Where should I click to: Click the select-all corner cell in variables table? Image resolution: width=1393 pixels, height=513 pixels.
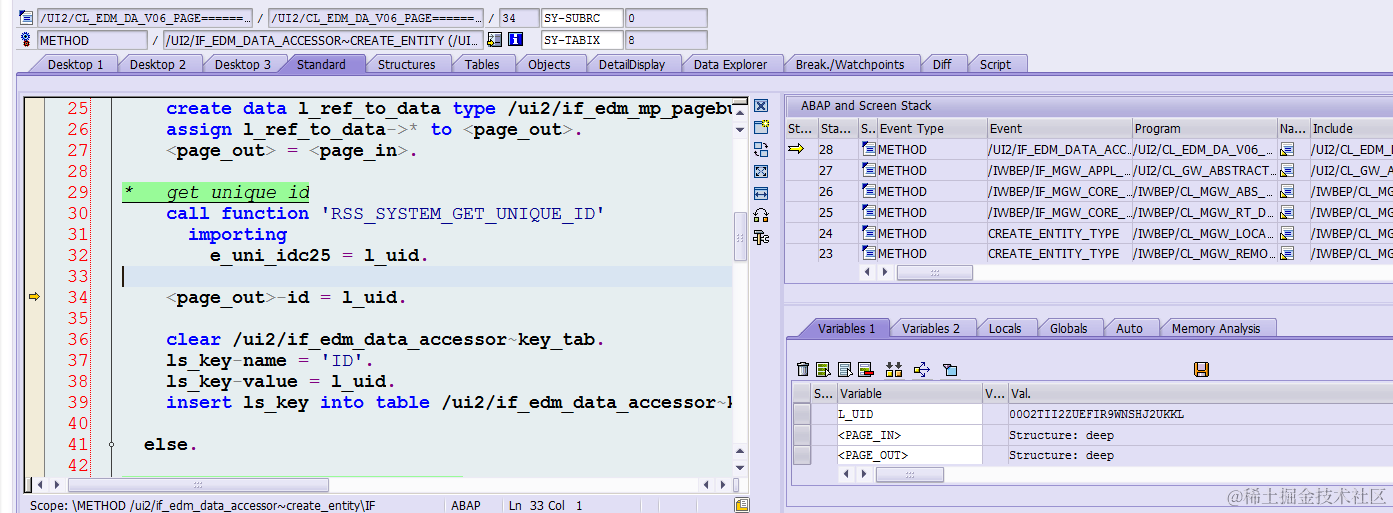tap(801, 393)
